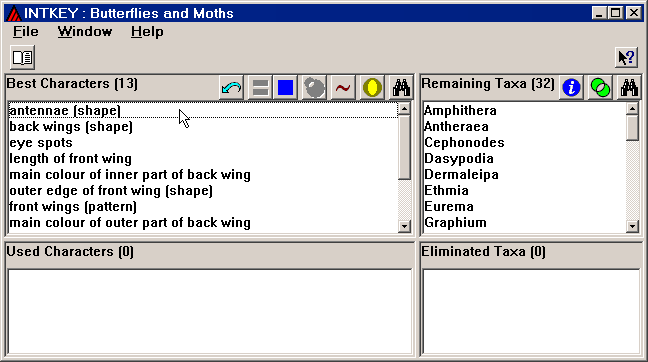The height and width of the screenshot is (362, 648).
Task: Click inside the empty Used Characters list
Action: tap(210, 312)
